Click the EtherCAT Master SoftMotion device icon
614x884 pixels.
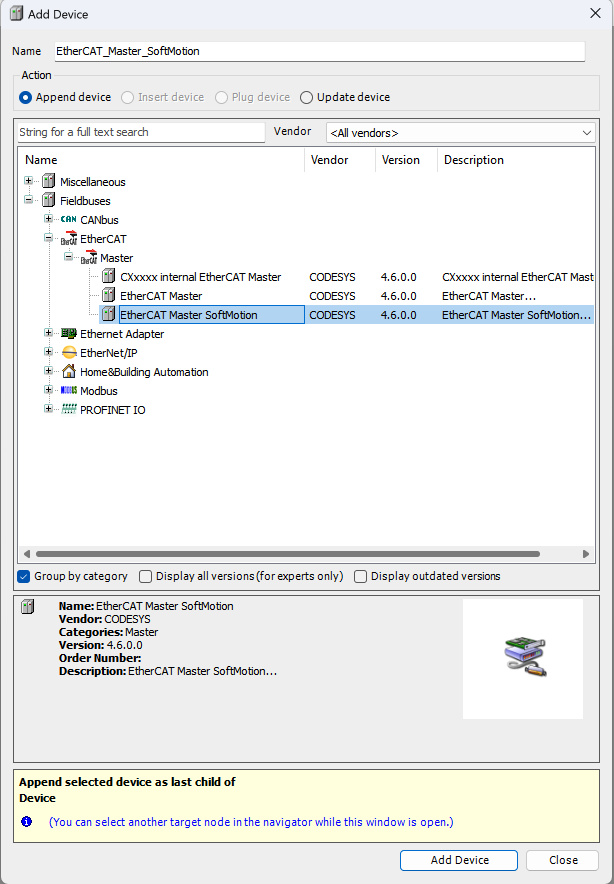click(x=108, y=315)
